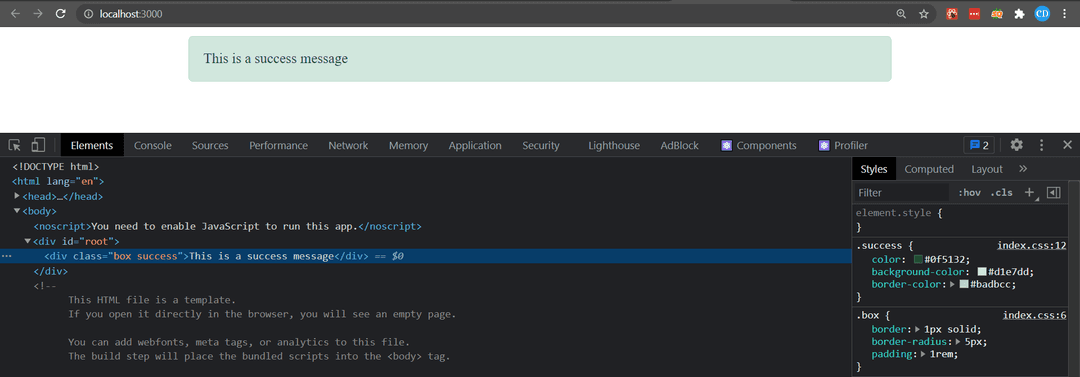Open the index.css:6 source link
The width and height of the screenshot is (1080, 377).
coord(1034,315)
